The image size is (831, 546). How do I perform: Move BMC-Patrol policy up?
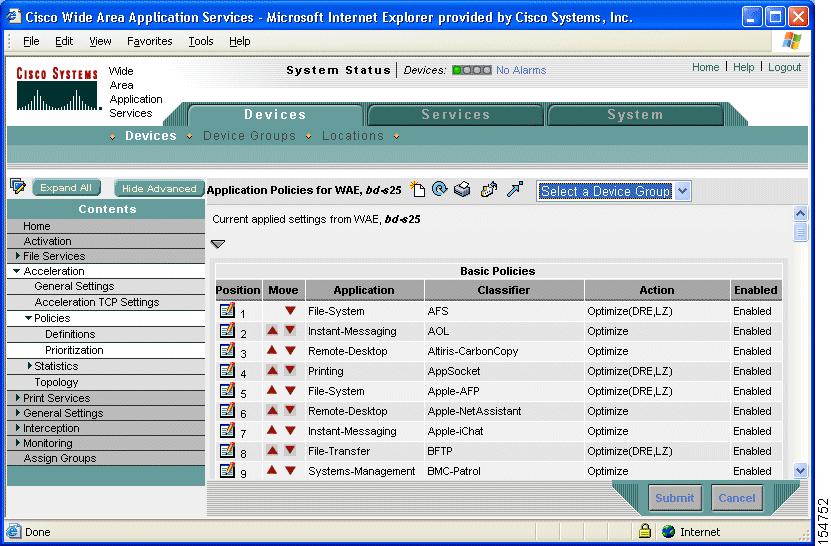coord(272,470)
